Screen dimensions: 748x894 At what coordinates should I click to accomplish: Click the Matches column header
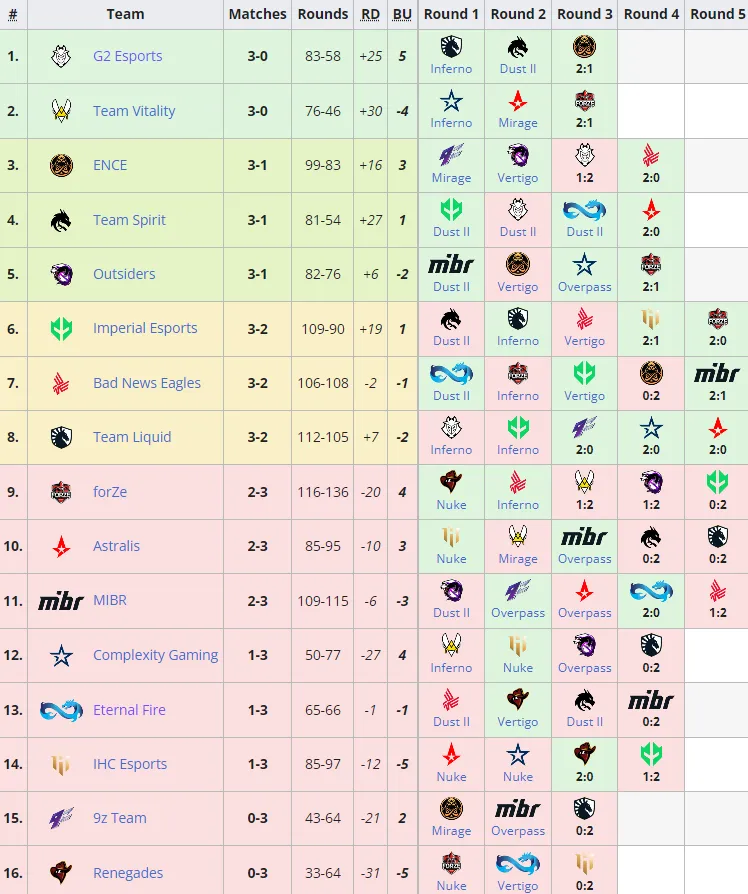click(x=258, y=14)
